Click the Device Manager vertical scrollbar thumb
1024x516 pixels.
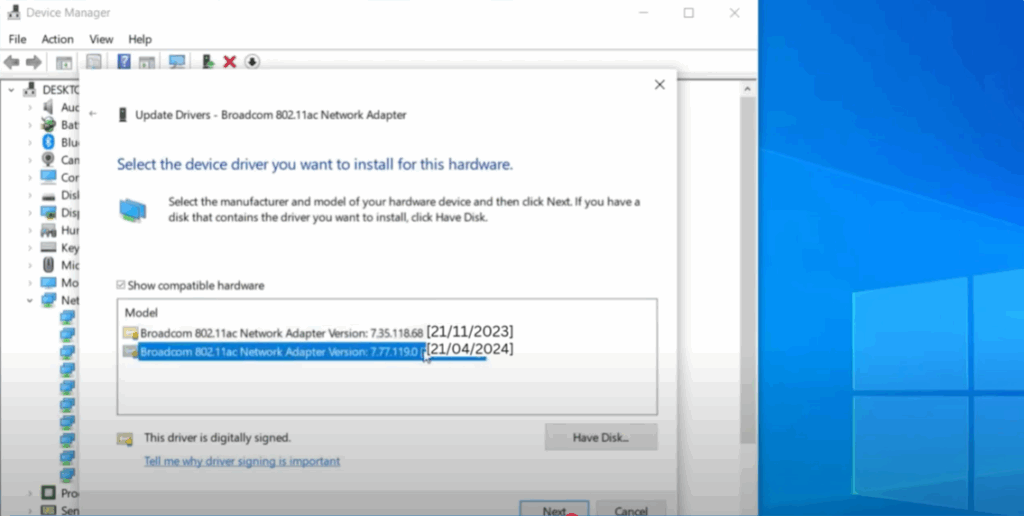[748, 270]
